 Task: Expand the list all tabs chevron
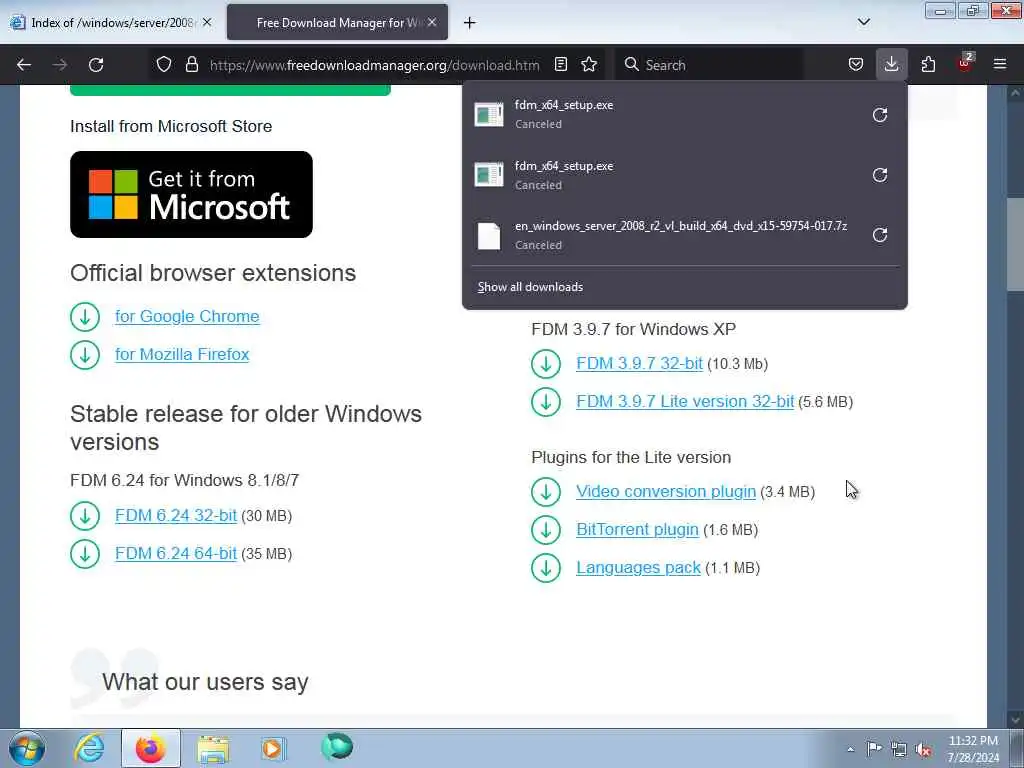tap(863, 22)
